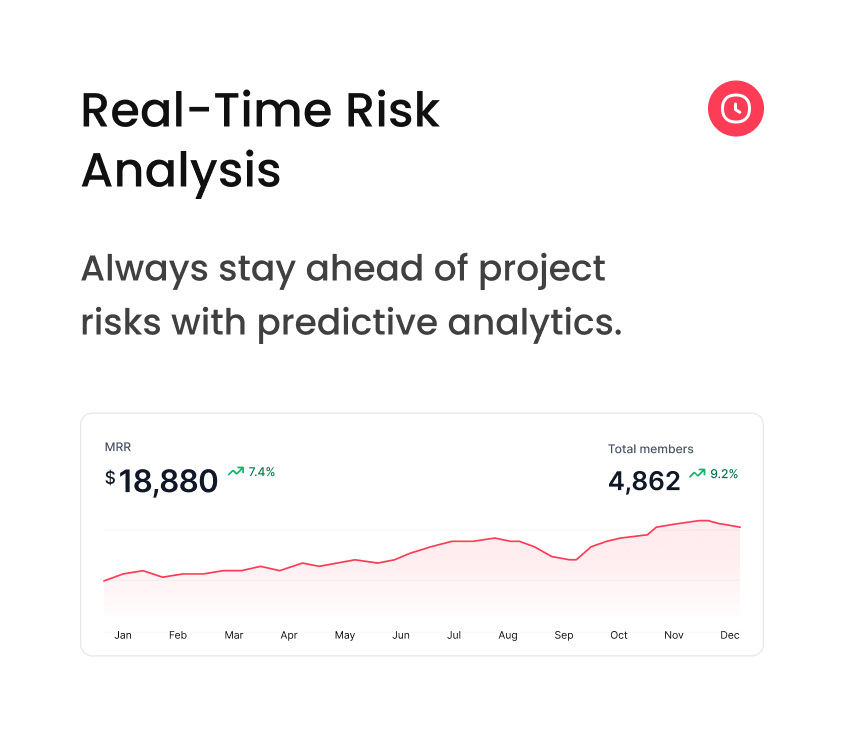
Task: Click Jan on the chart axis
Action: 123,635
